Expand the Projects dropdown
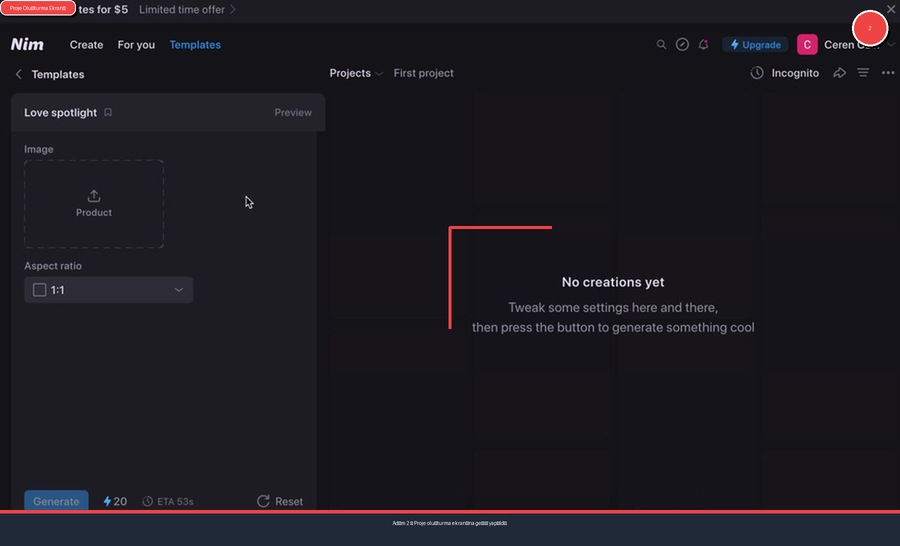The image size is (900, 546). 356,73
